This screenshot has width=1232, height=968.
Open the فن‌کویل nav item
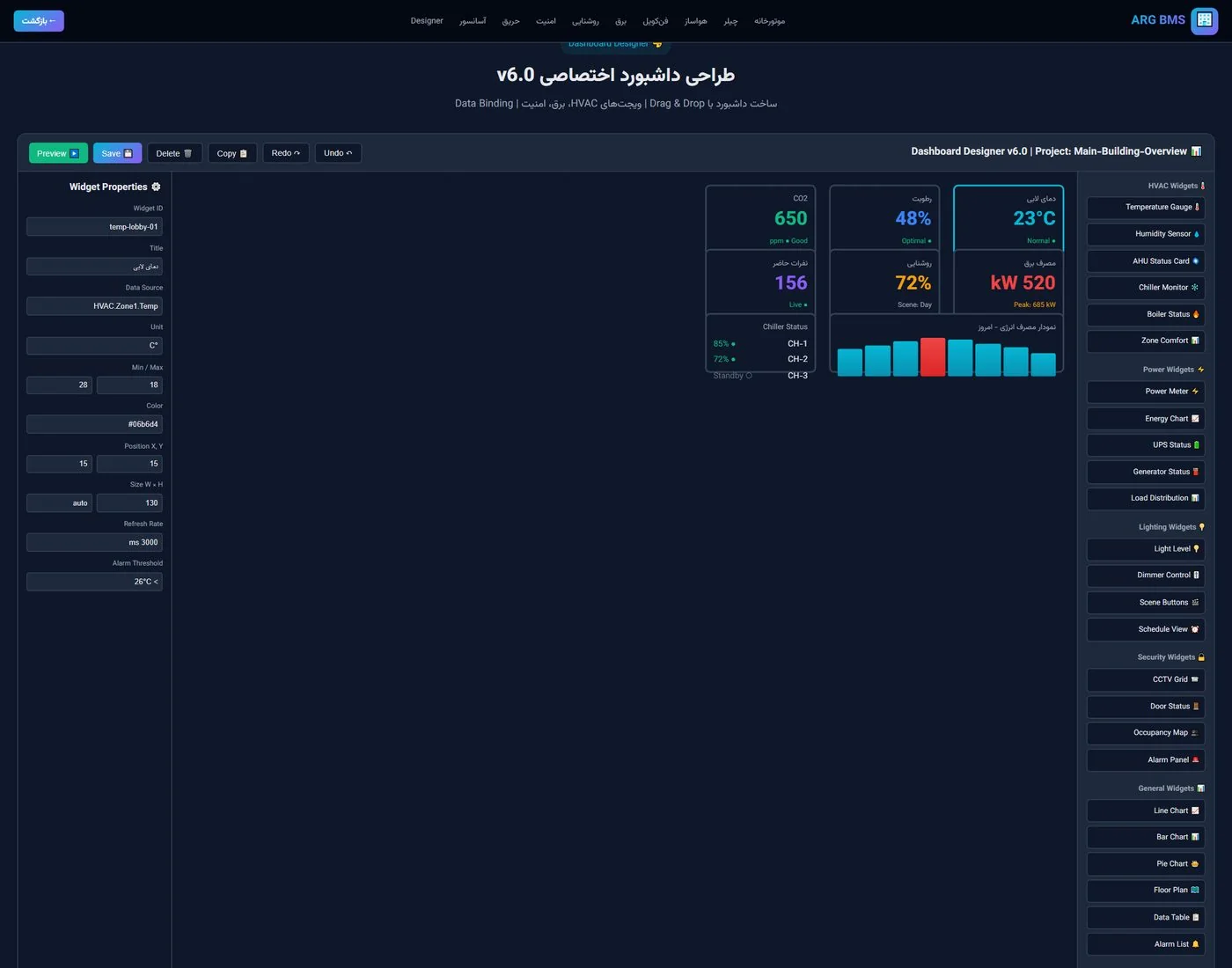tap(656, 21)
